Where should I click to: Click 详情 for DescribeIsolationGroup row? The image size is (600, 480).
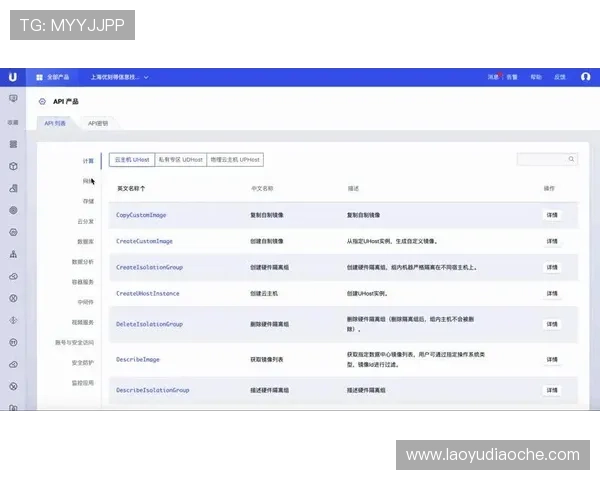pos(552,390)
